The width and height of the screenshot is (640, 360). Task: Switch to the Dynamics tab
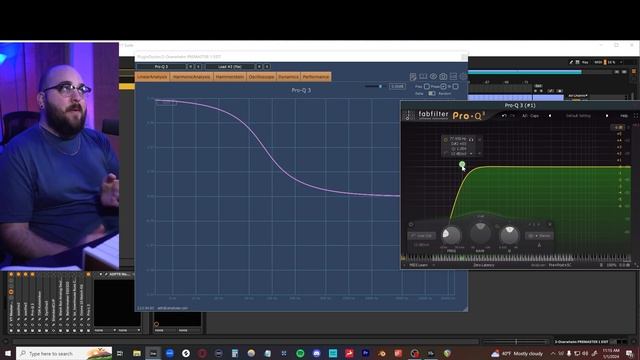(288, 77)
